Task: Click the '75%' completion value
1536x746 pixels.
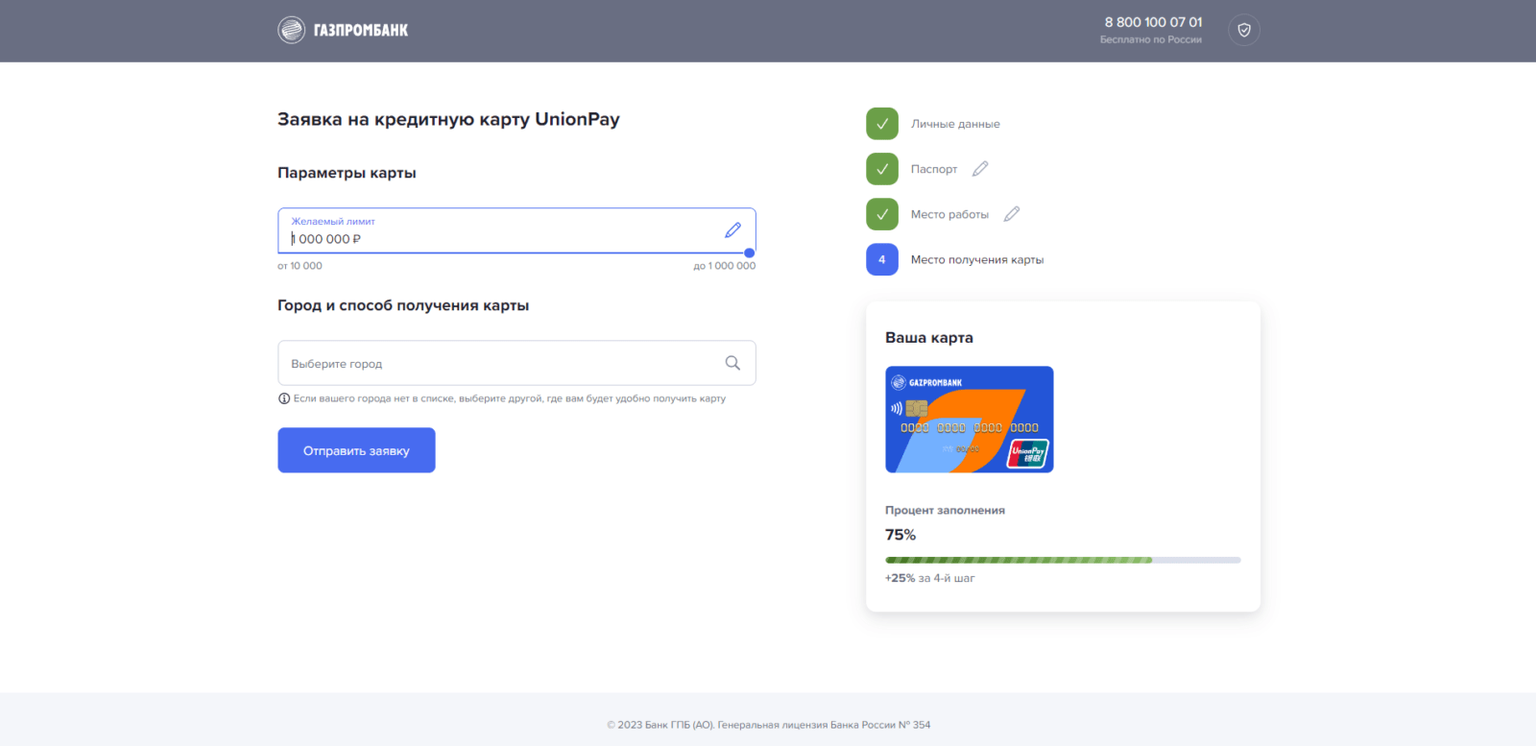Action: 900,535
